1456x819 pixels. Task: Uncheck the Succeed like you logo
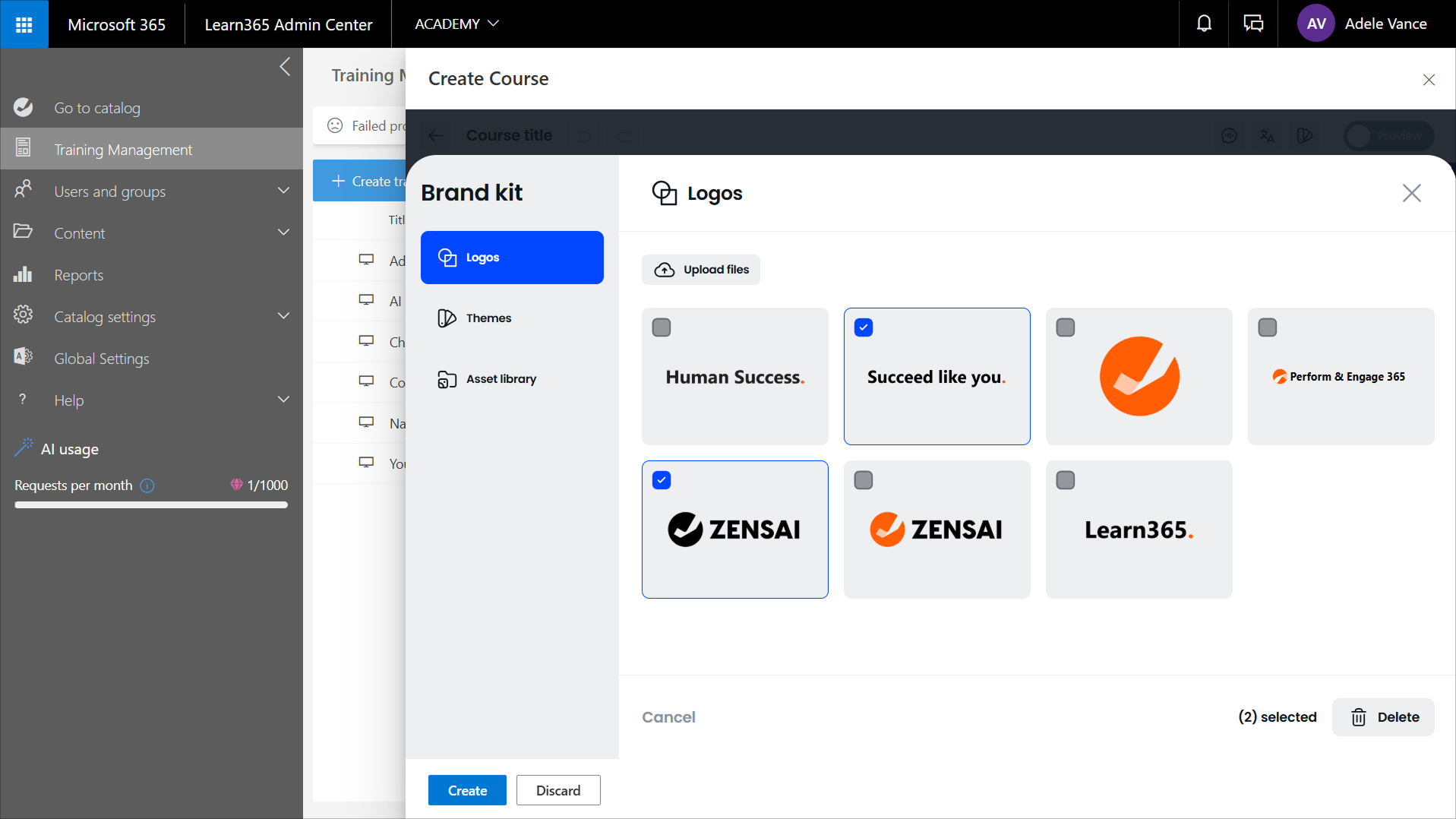pos(864,327)
